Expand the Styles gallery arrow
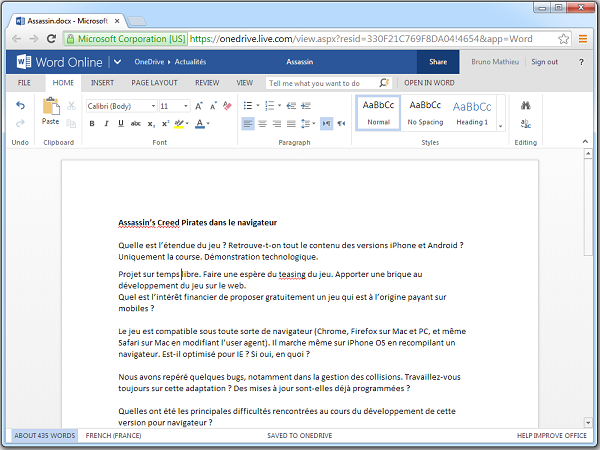The width and height of the screenshot is (600, 450). point(501,126)
